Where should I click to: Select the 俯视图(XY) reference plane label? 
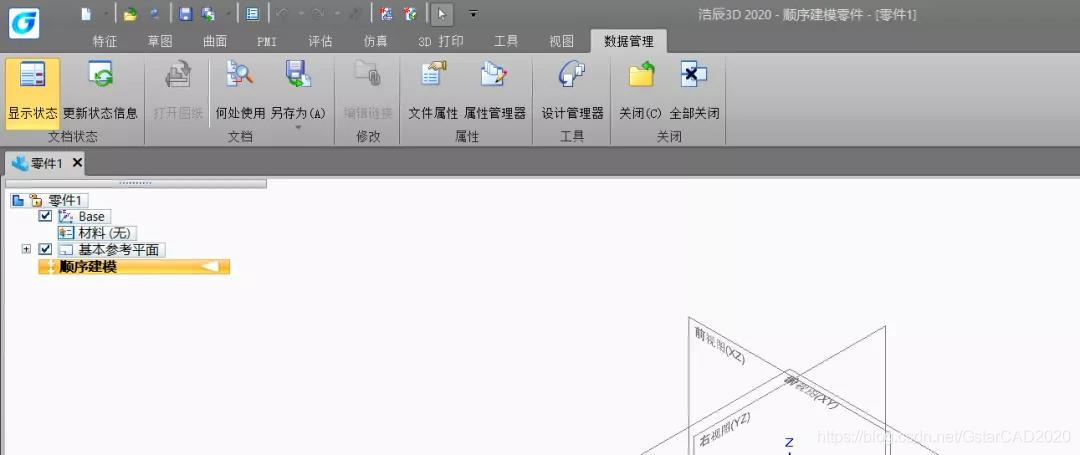pos(811,390)
